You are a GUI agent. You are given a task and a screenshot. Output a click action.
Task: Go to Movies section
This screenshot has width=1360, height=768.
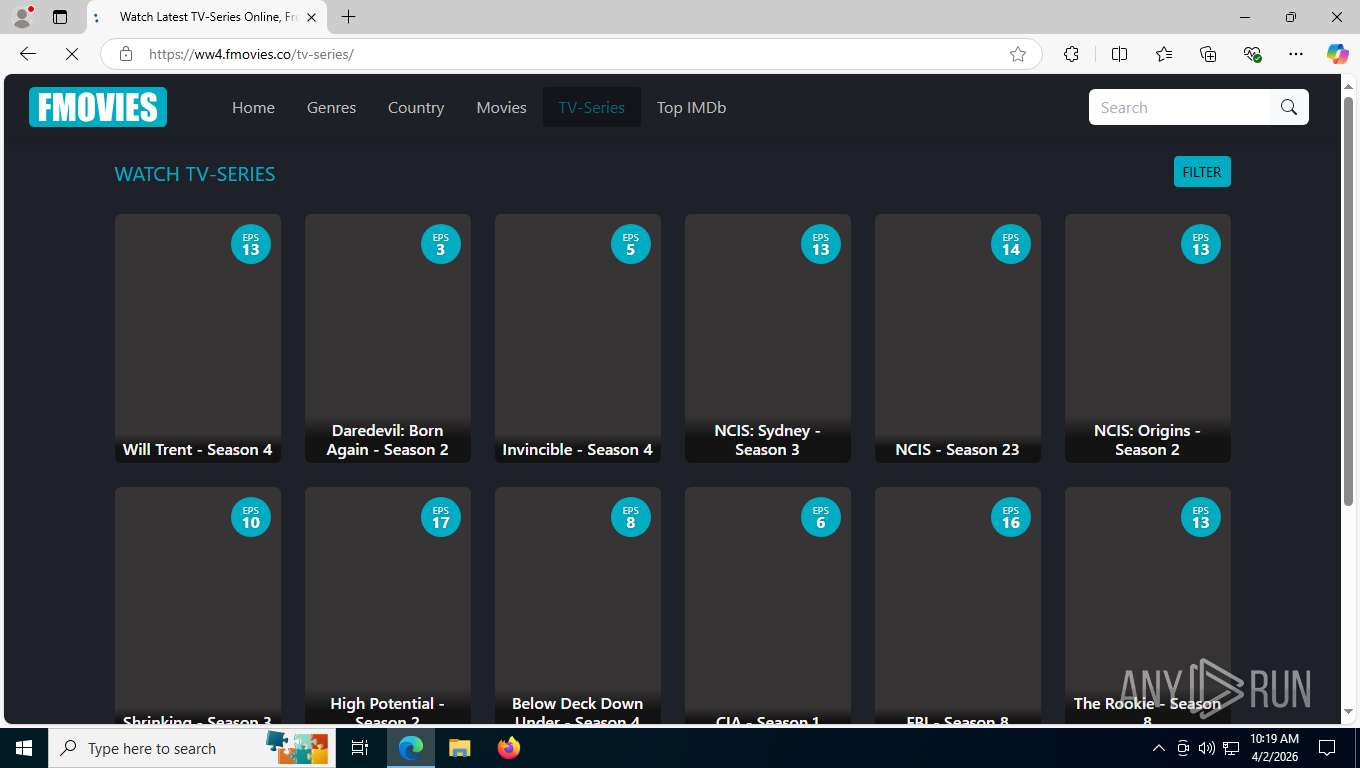coord(501,107)
